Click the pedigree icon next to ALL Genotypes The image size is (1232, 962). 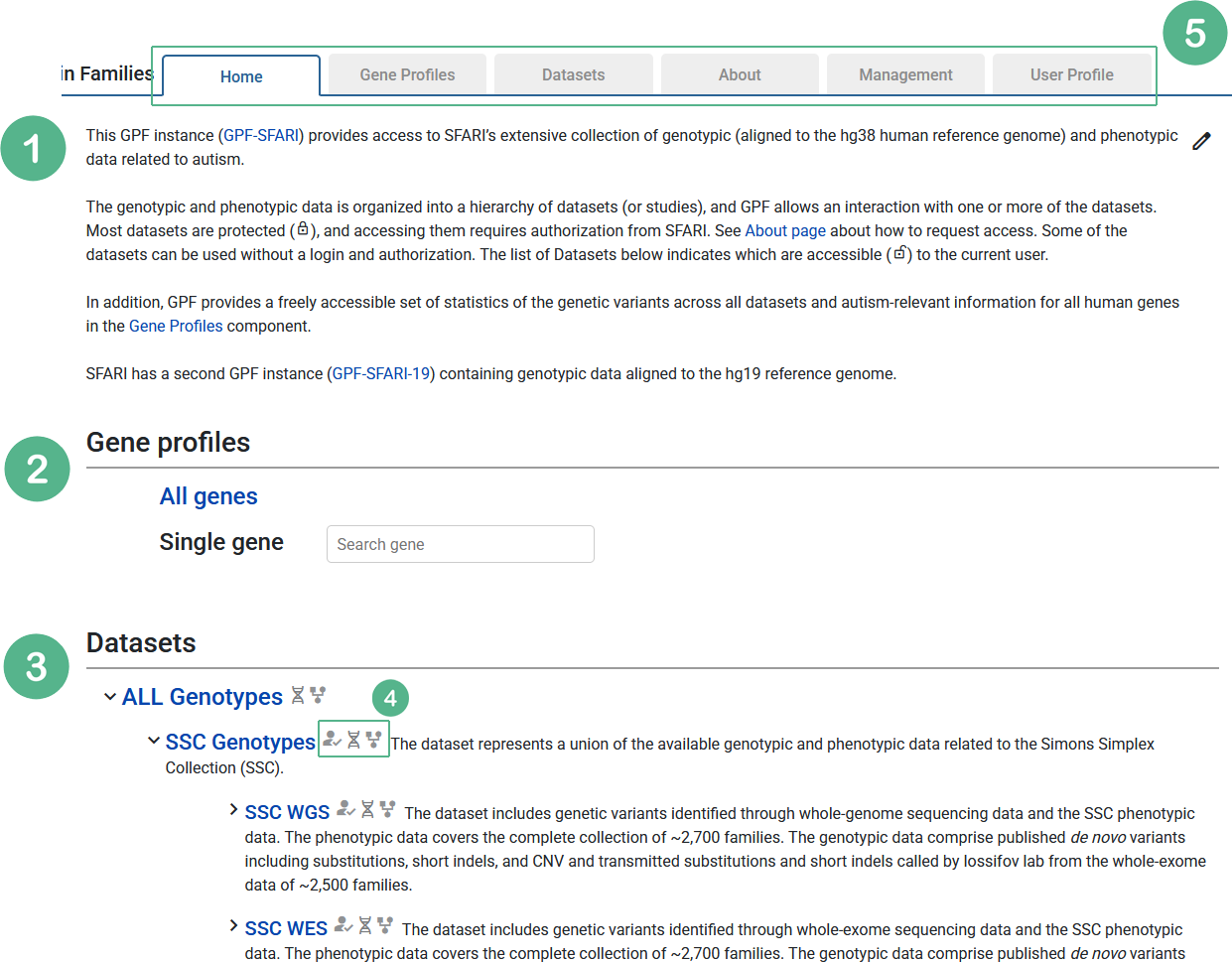point(319,696)
